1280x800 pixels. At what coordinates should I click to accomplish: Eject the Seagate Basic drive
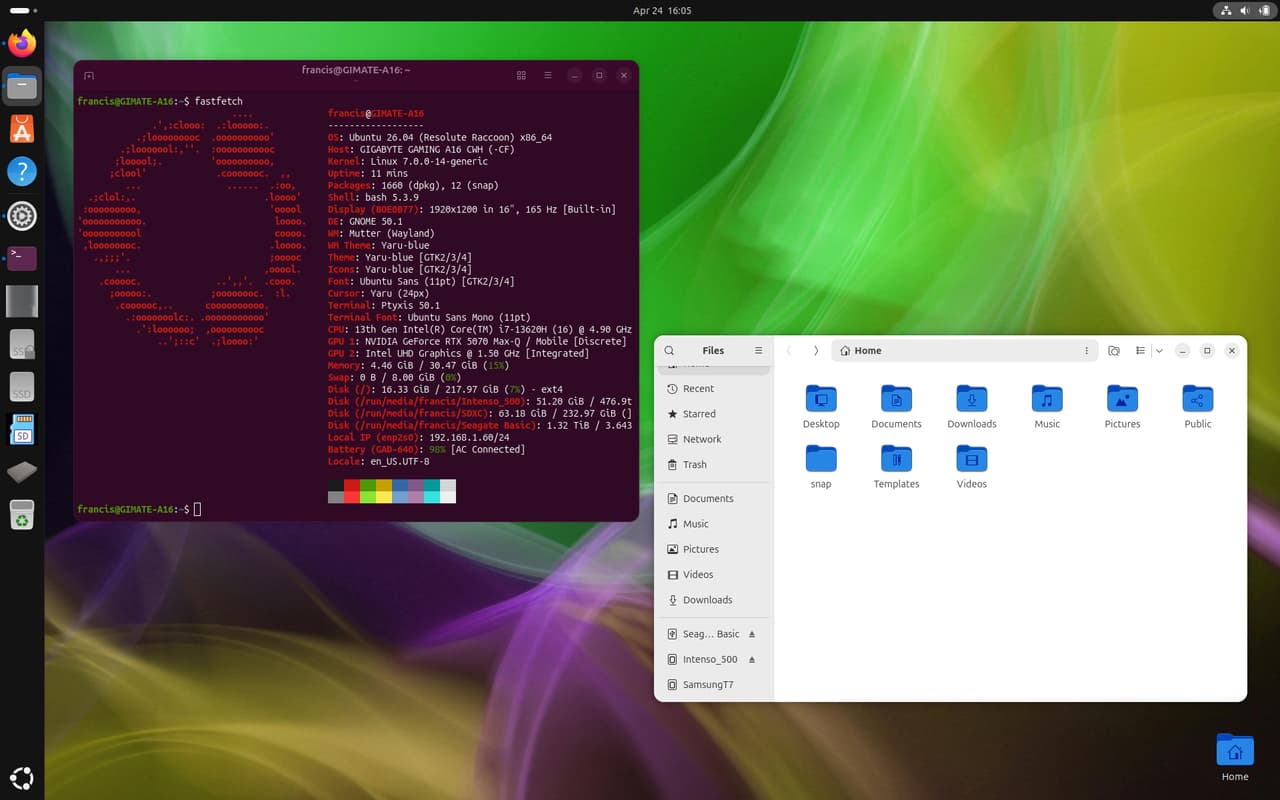(752, 634)
